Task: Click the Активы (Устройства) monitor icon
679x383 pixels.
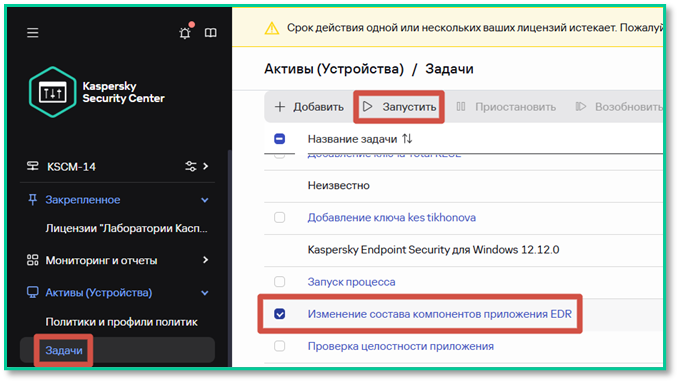Action: point(32,292)
